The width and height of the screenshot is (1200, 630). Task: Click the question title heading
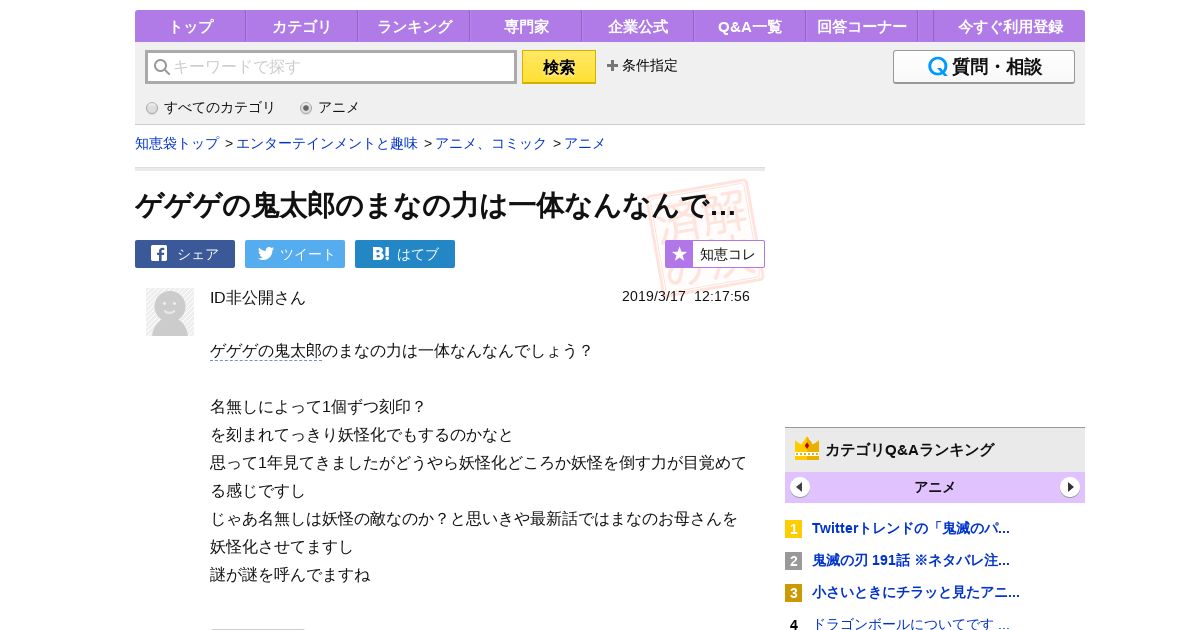coord(436,205)
